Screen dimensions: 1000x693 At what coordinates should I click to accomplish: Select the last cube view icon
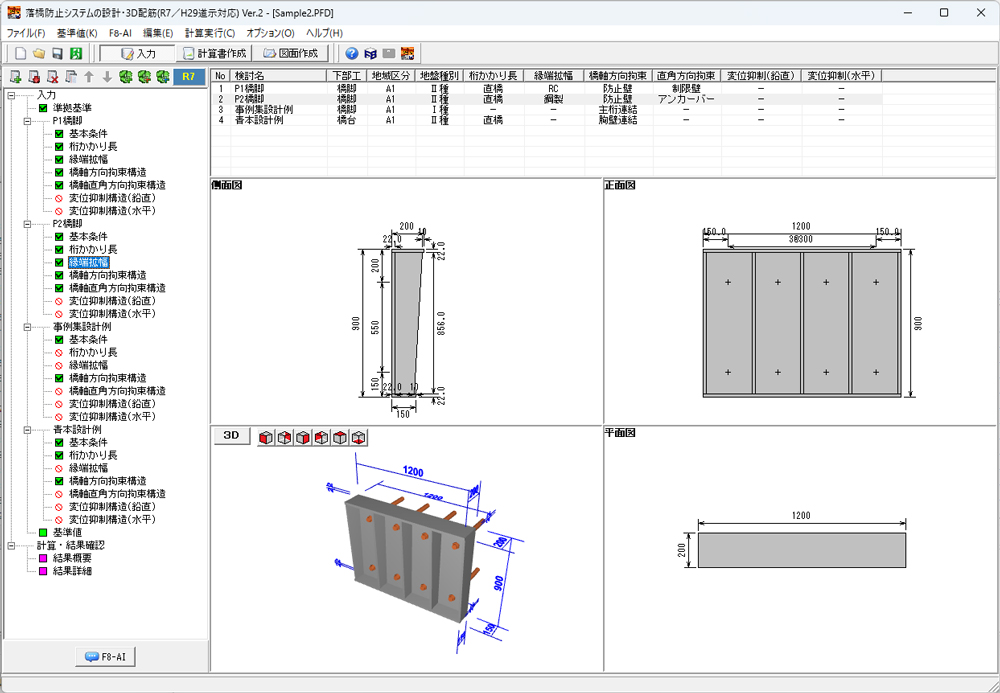[x=360, y=437]
